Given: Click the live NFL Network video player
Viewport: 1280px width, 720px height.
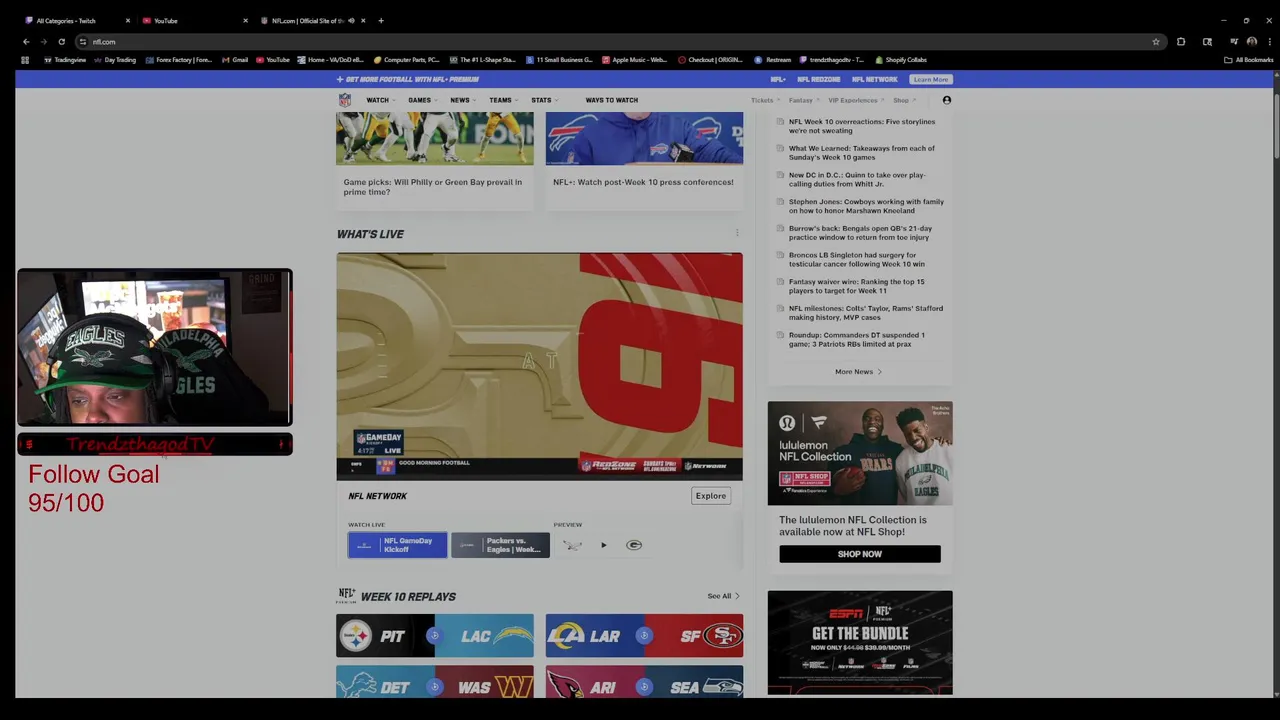Looking at the screenshot, I should click(x=539, y=366).
